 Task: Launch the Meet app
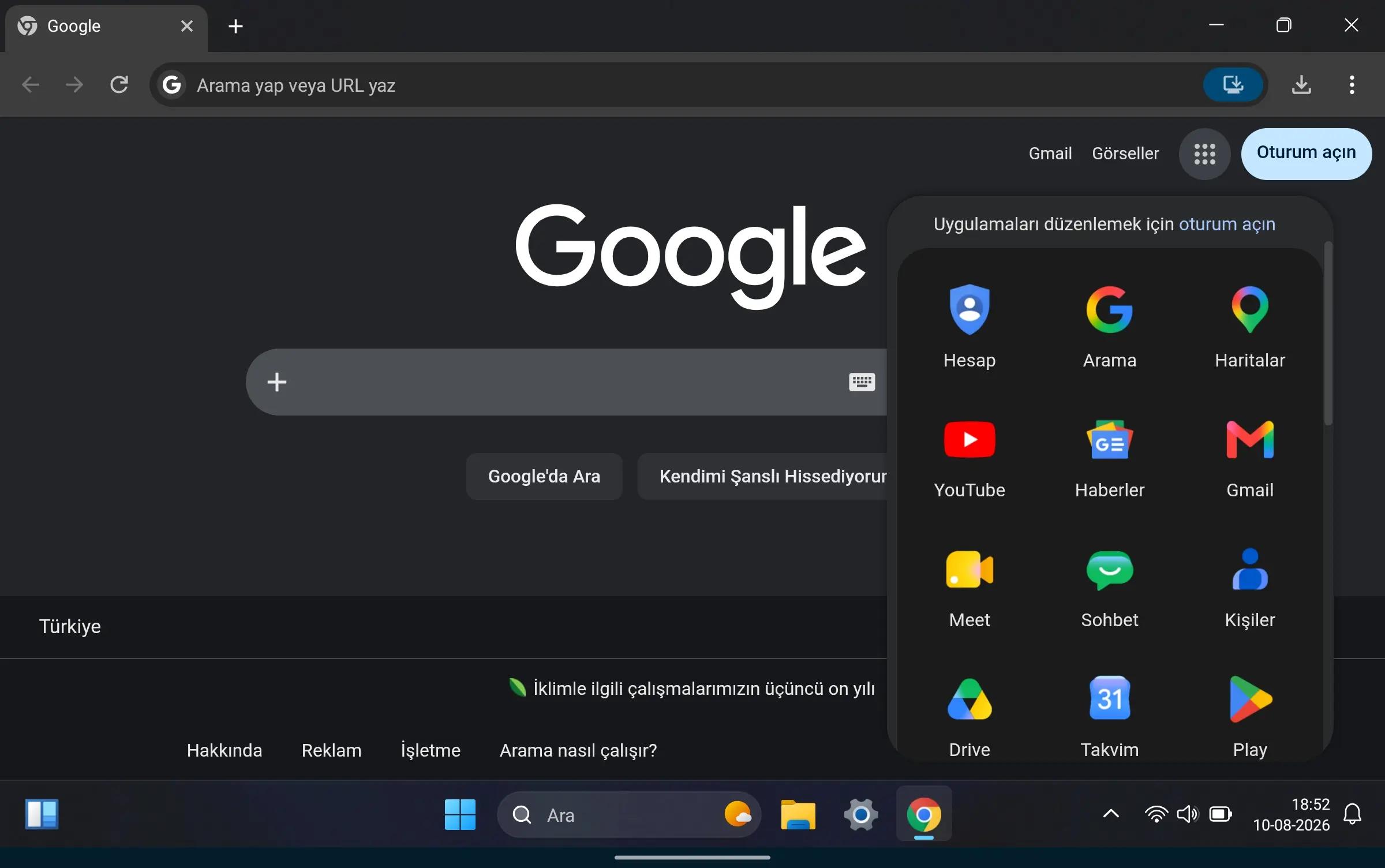coord(969,588)
